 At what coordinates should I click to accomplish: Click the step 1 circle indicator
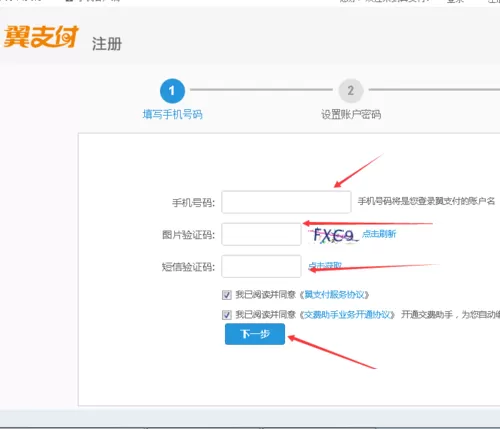[x=172, y=91]
